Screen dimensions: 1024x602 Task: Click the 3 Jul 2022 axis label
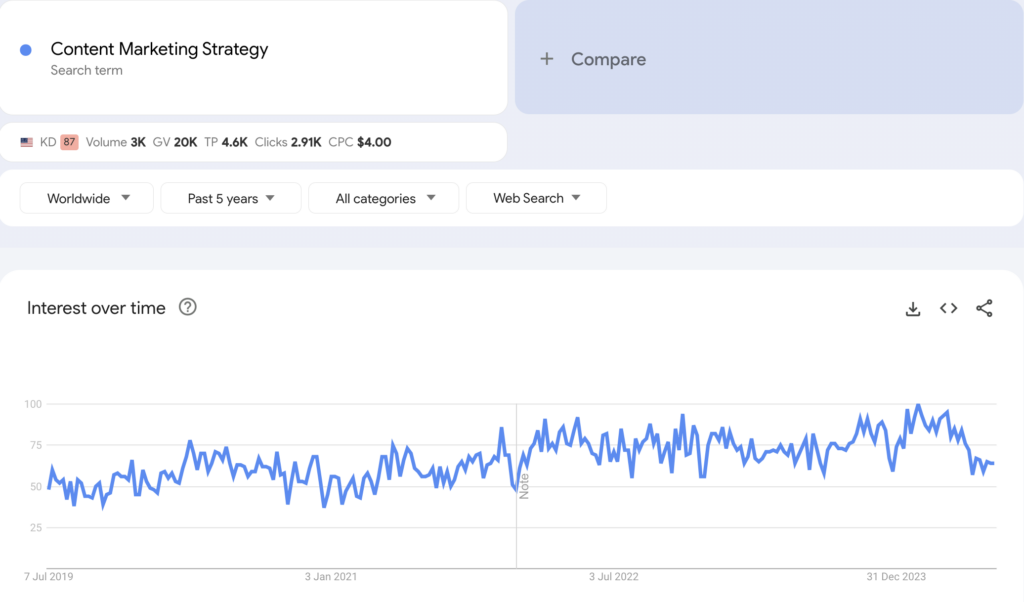(x=613, y=577)
